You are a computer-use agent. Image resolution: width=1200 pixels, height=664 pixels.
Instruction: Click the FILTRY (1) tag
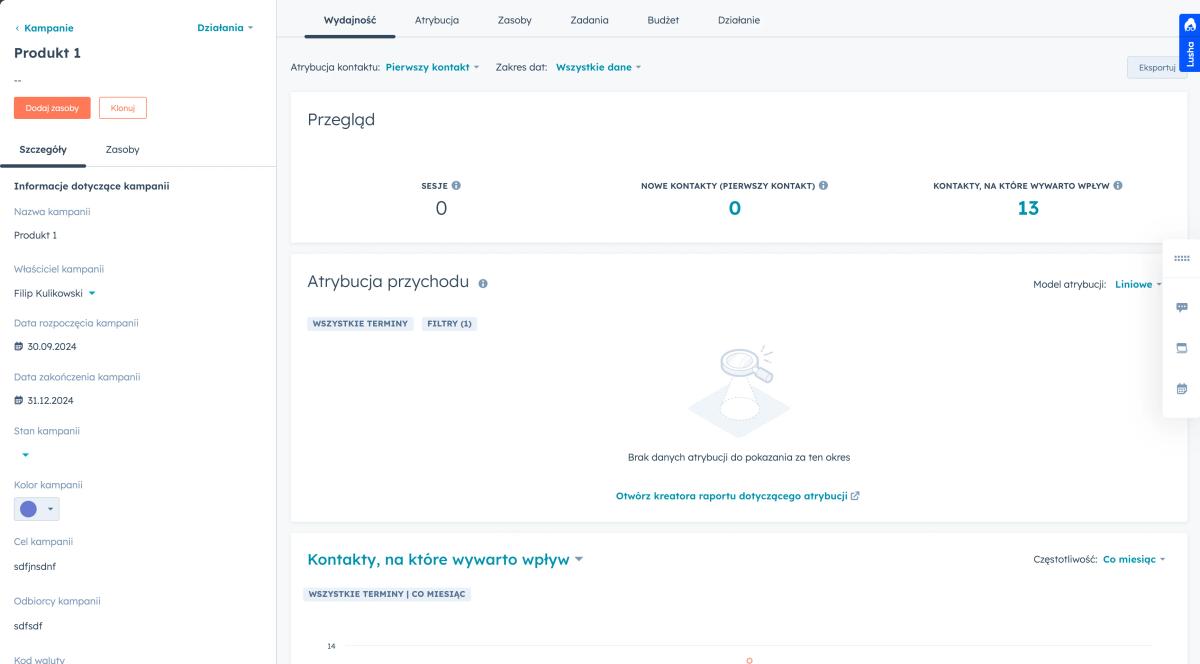pos(449,324)
